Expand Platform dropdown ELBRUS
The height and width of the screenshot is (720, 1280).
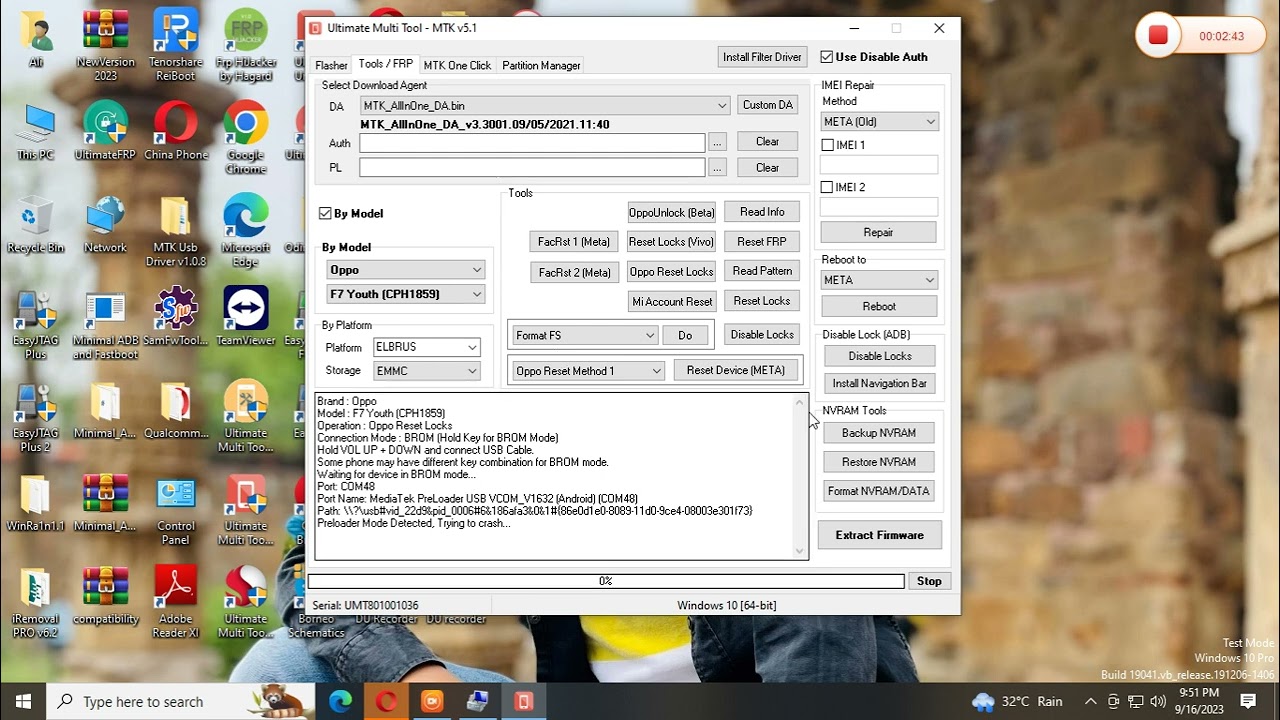(427, 347)
